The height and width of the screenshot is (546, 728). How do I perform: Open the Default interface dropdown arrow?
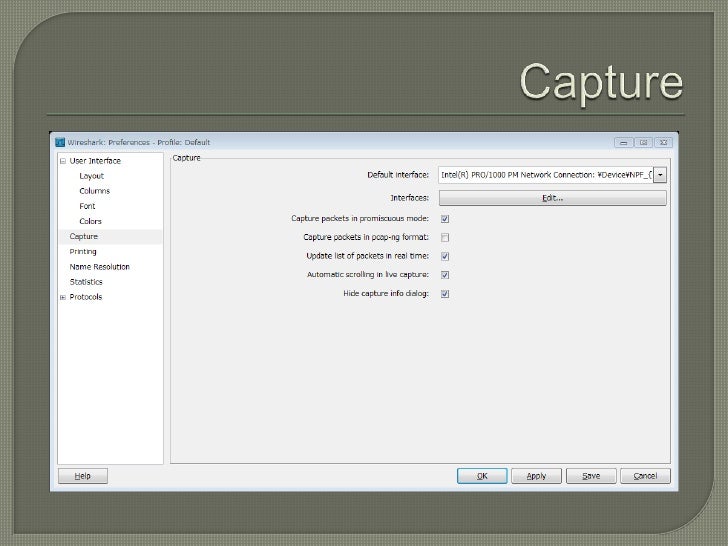click(x=661, y=175)
